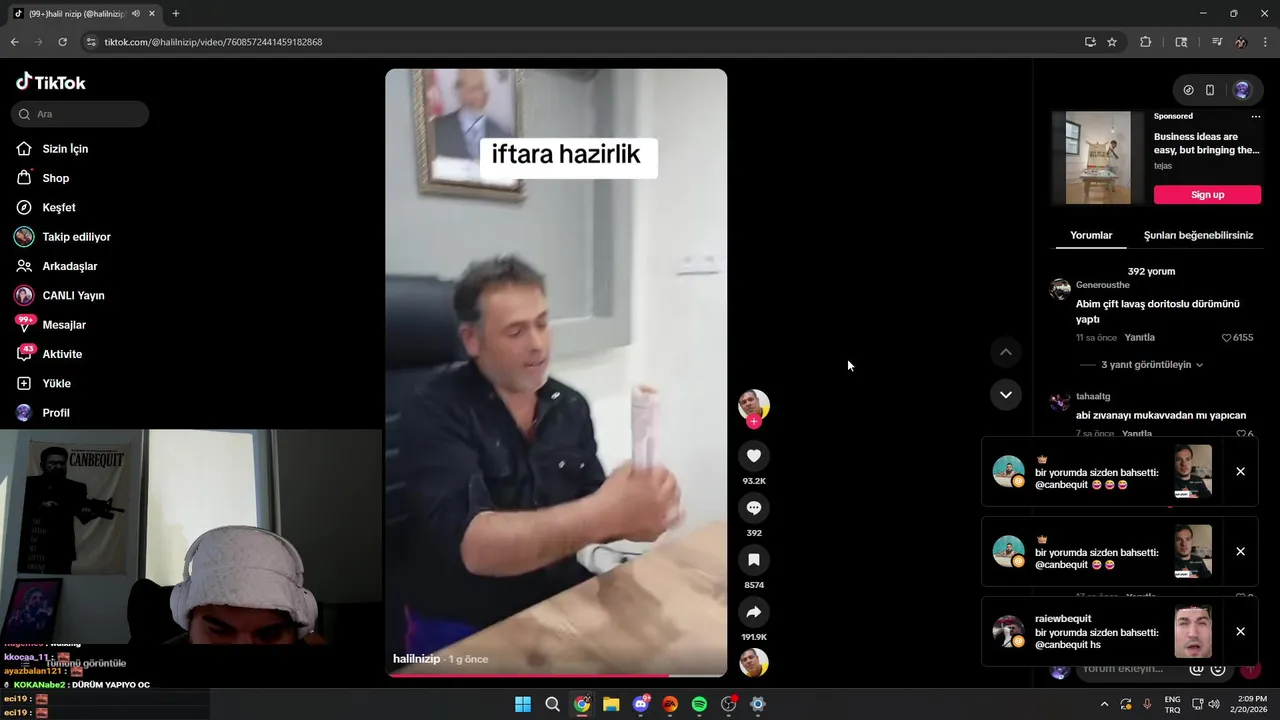Switch to Yorumlar tab

(x=1091, y=236)
